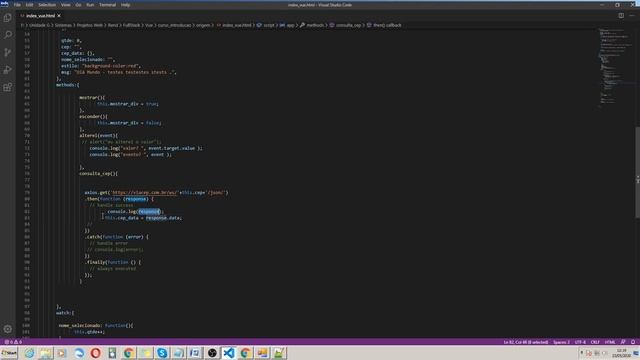Open OBS Studio from the taskbar
Image resolution: width=640 pixels, height=360 pixels.
(212, 353)
